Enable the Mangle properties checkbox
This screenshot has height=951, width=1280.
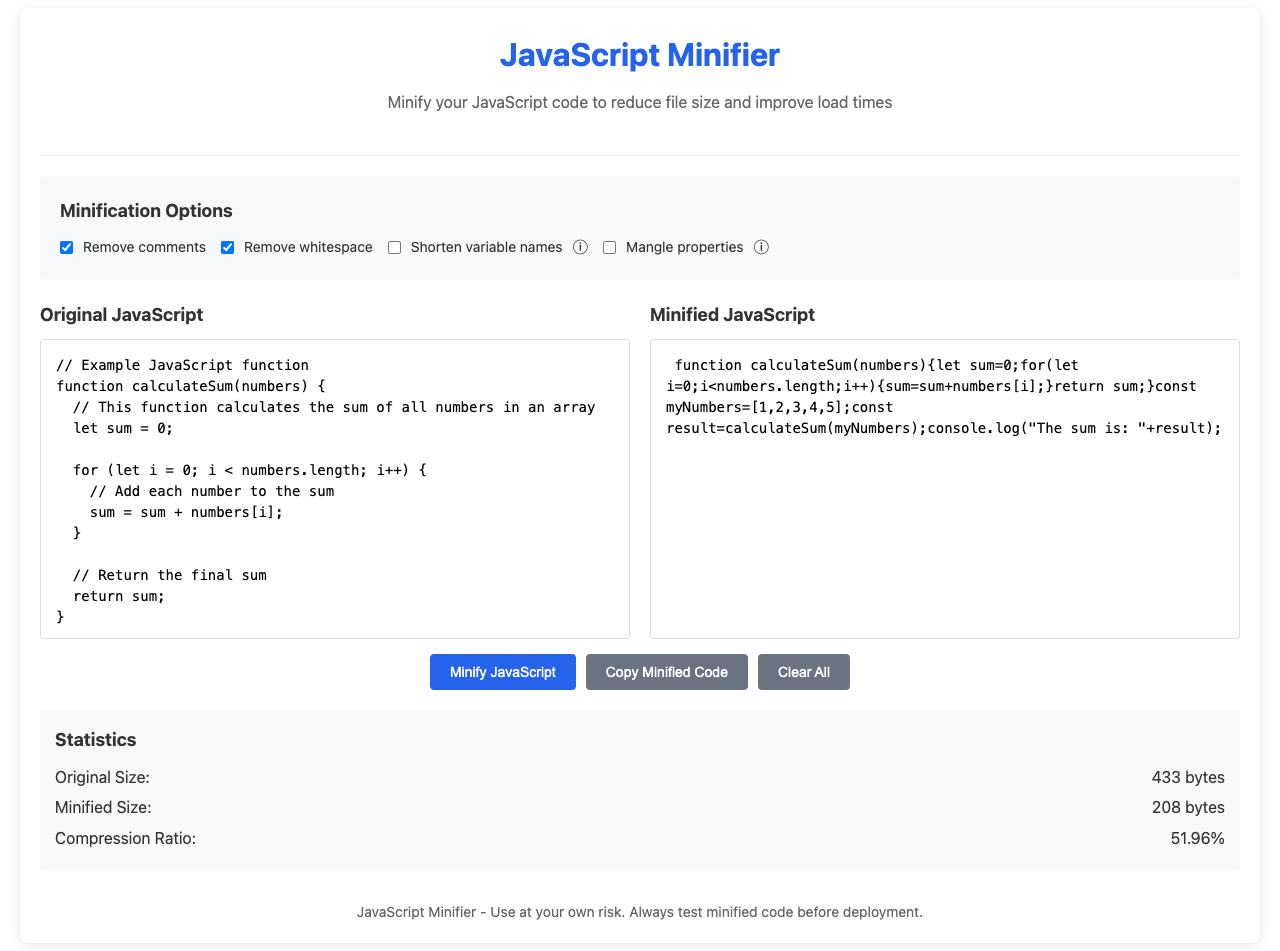coord(610,247)
